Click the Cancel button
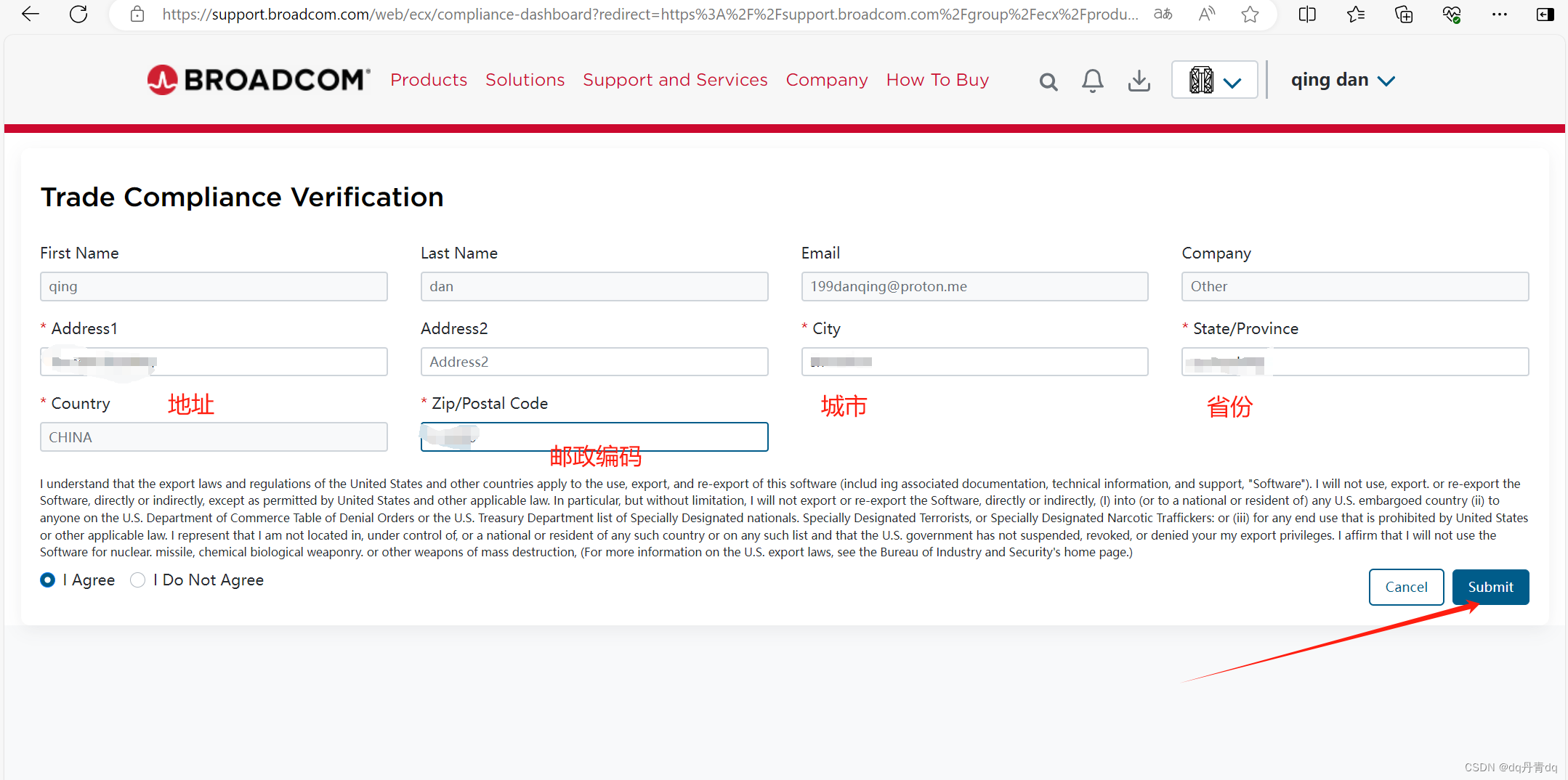Viewport: 1568px width, 780px height. (x=1406, y=587)
